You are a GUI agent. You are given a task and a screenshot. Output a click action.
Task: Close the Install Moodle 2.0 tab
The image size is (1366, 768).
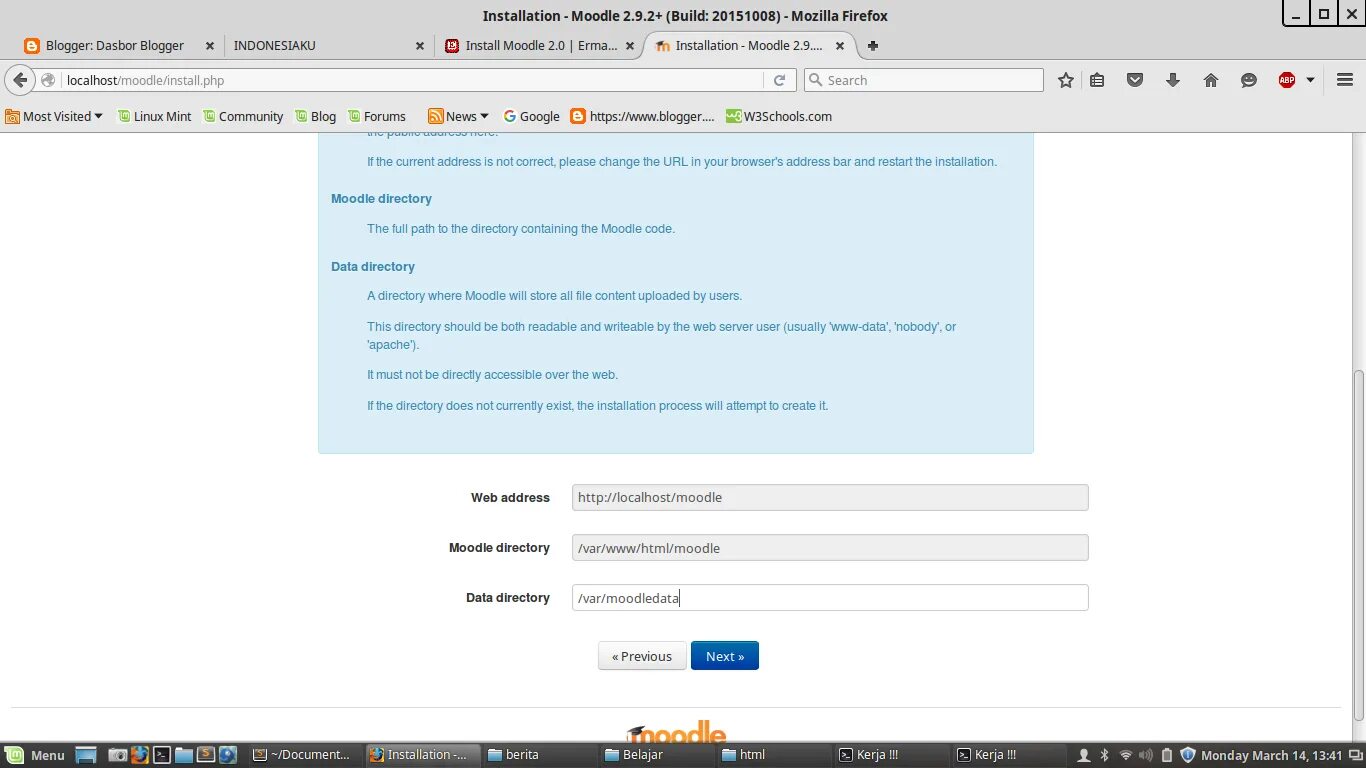pos(630,46)
